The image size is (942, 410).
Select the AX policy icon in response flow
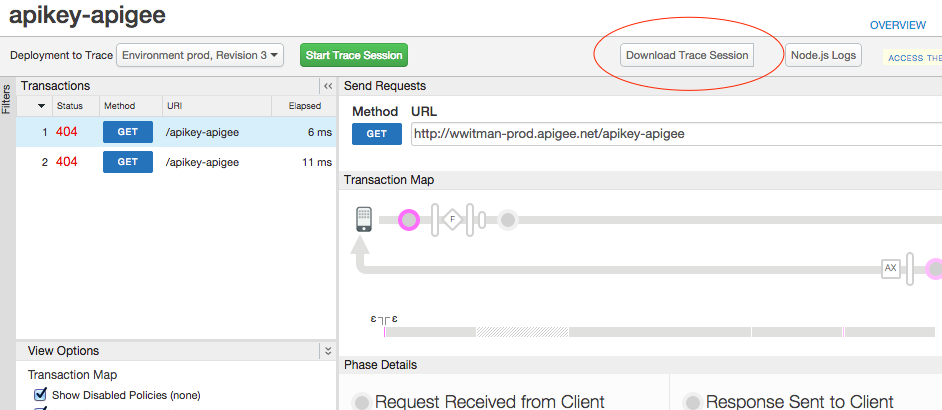890,268
